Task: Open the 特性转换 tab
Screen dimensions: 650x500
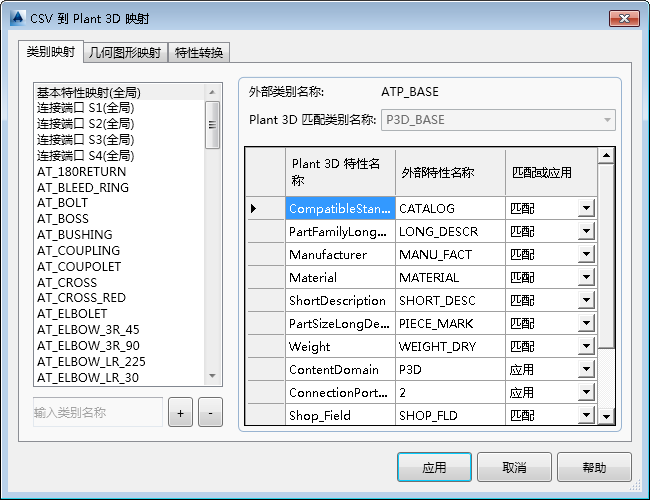Action: (199, 53)
